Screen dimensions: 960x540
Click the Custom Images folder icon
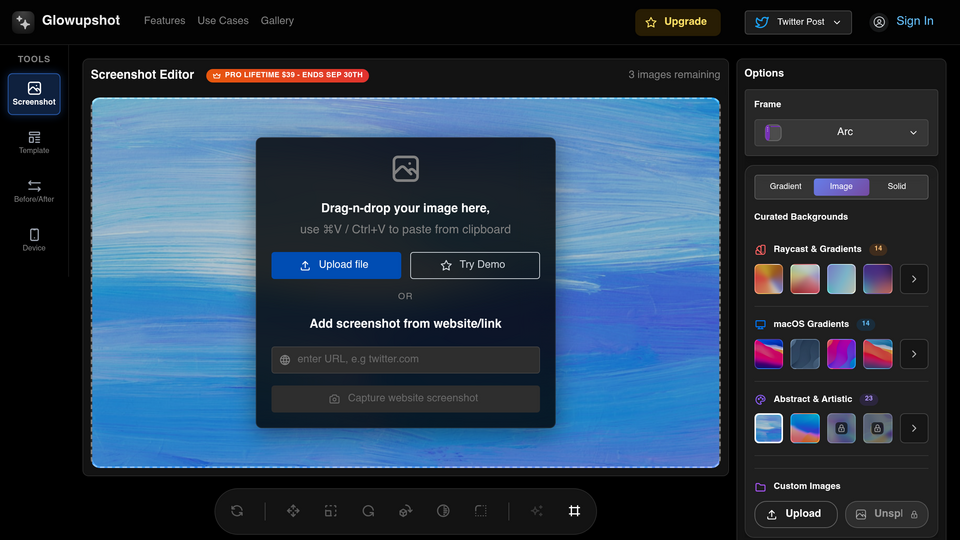(x=760, y=487)
